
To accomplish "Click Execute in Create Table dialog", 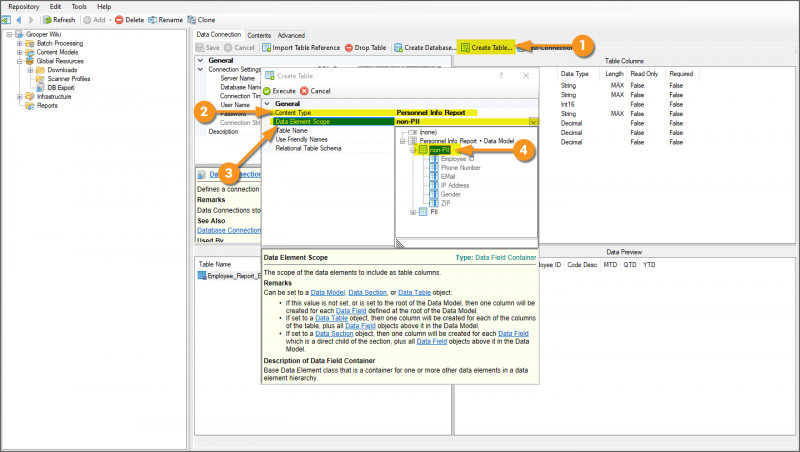I will point(280,91).
